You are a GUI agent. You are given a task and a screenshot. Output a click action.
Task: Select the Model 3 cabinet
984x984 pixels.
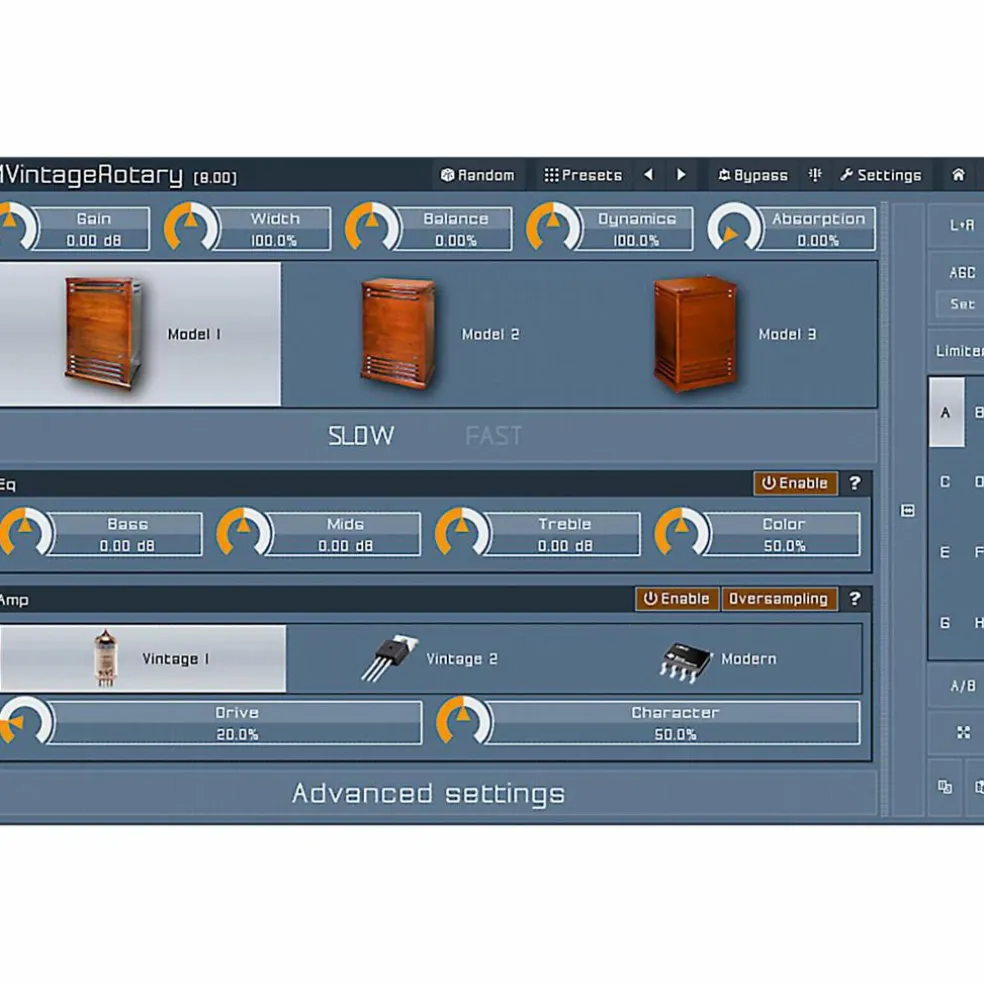(x=728, y=334)
